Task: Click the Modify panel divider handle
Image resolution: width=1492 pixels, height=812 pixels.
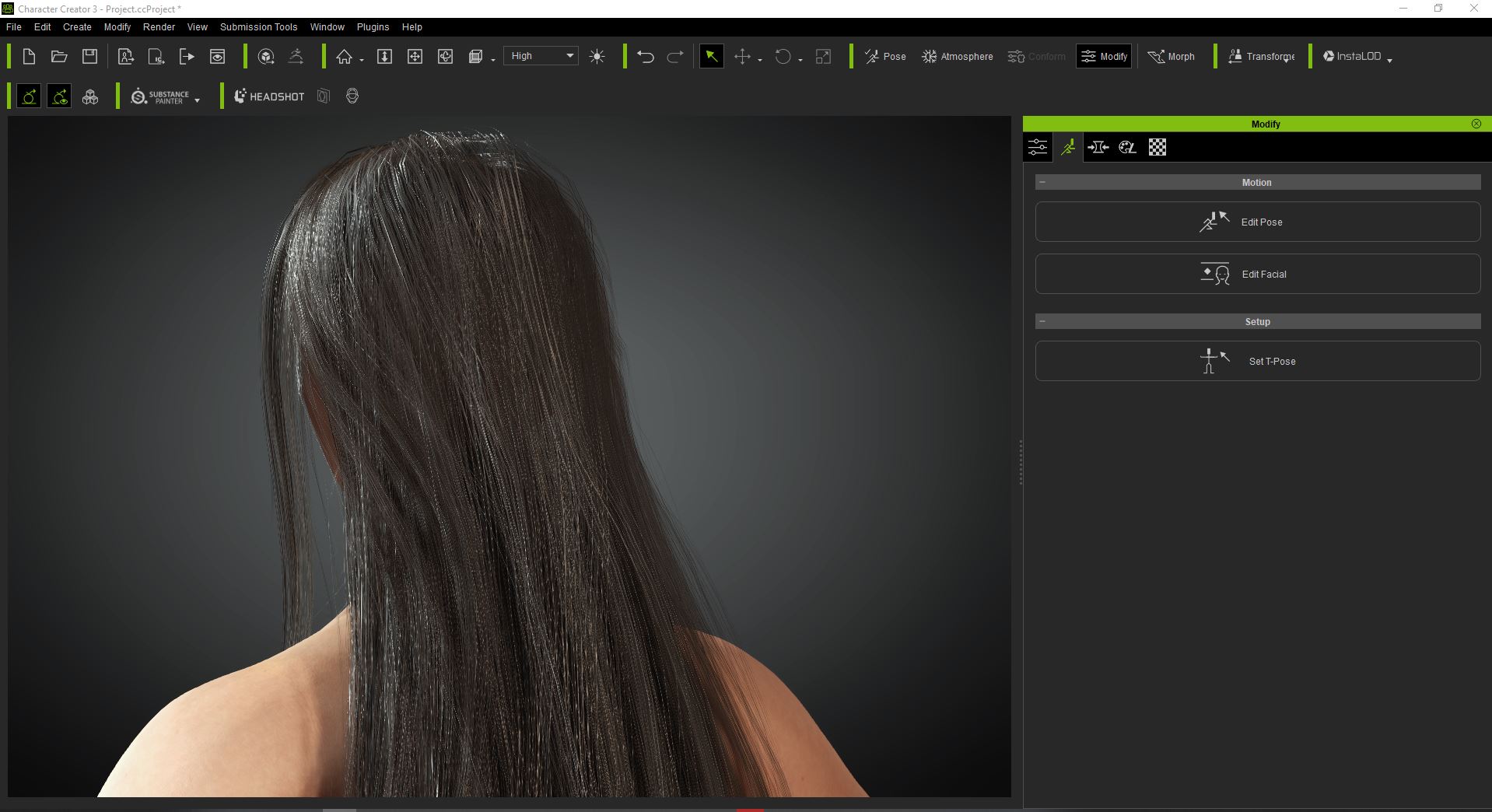Action: [x=1020, y=462]
